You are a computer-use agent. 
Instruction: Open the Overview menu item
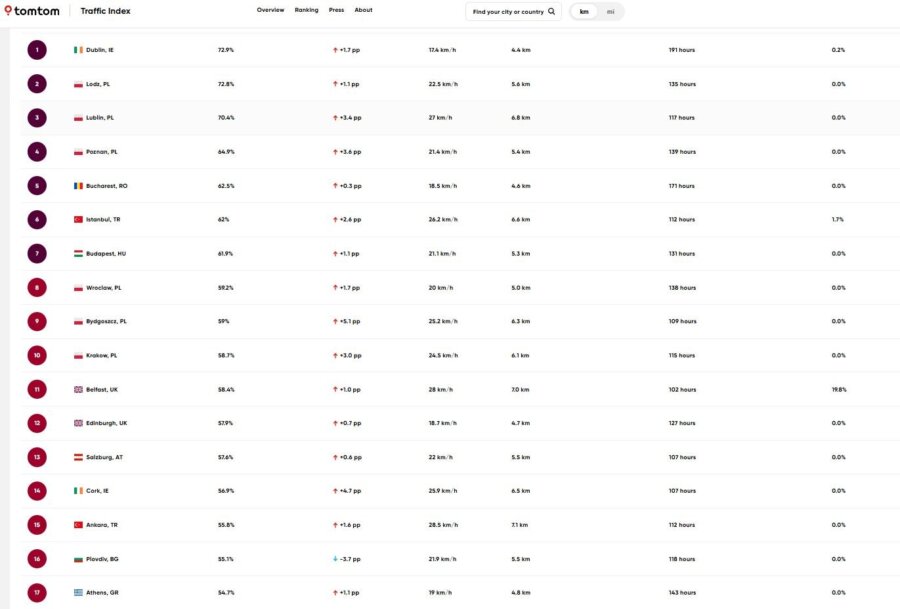(270, 10)
